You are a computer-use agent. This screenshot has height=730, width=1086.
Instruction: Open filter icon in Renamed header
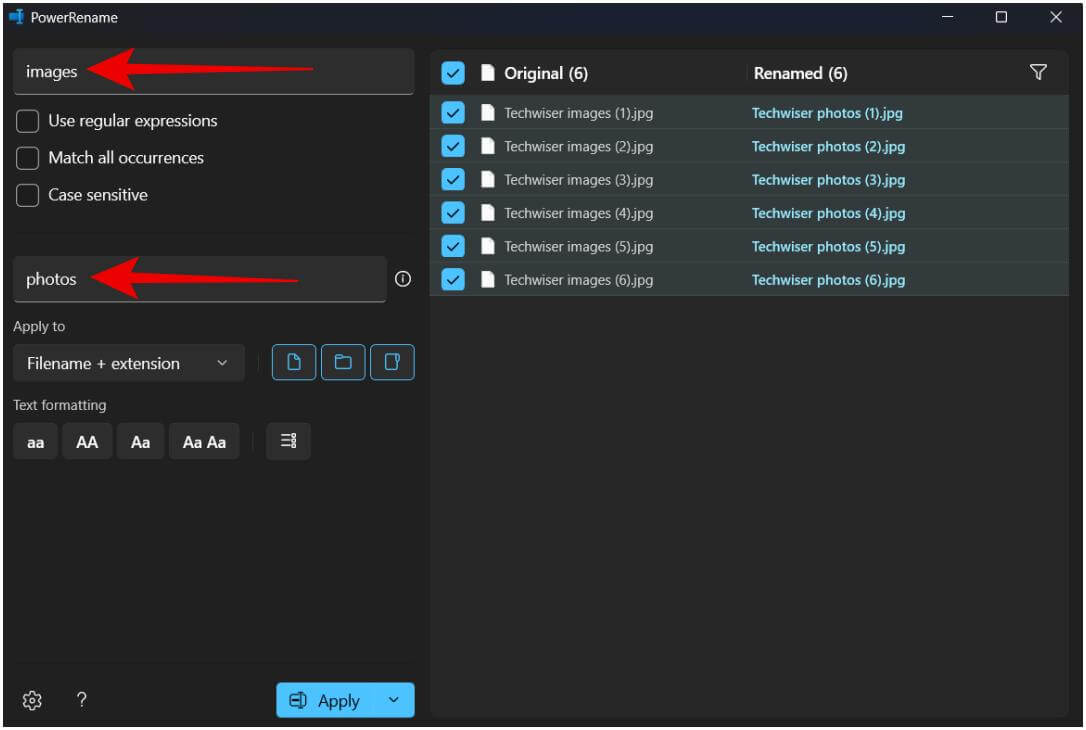(x=1038, y=72)
